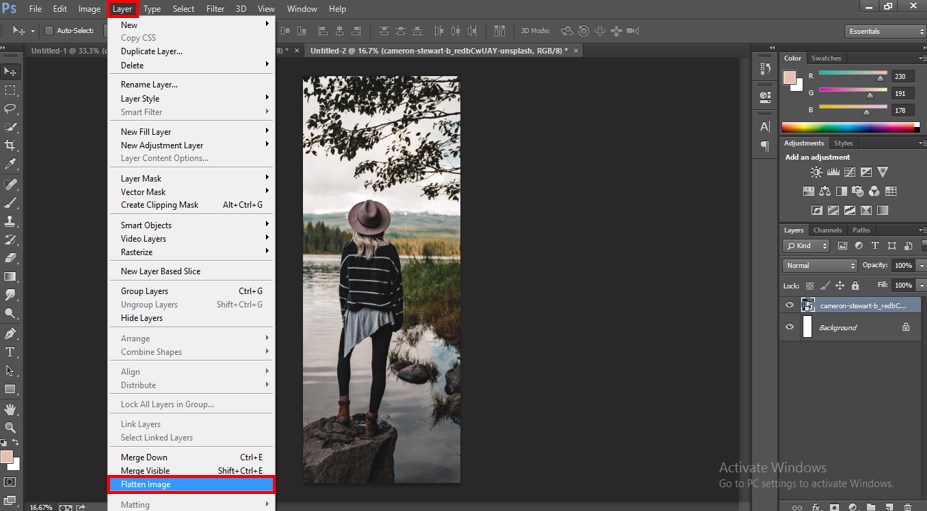Filter layers by type layers icon

875,245
